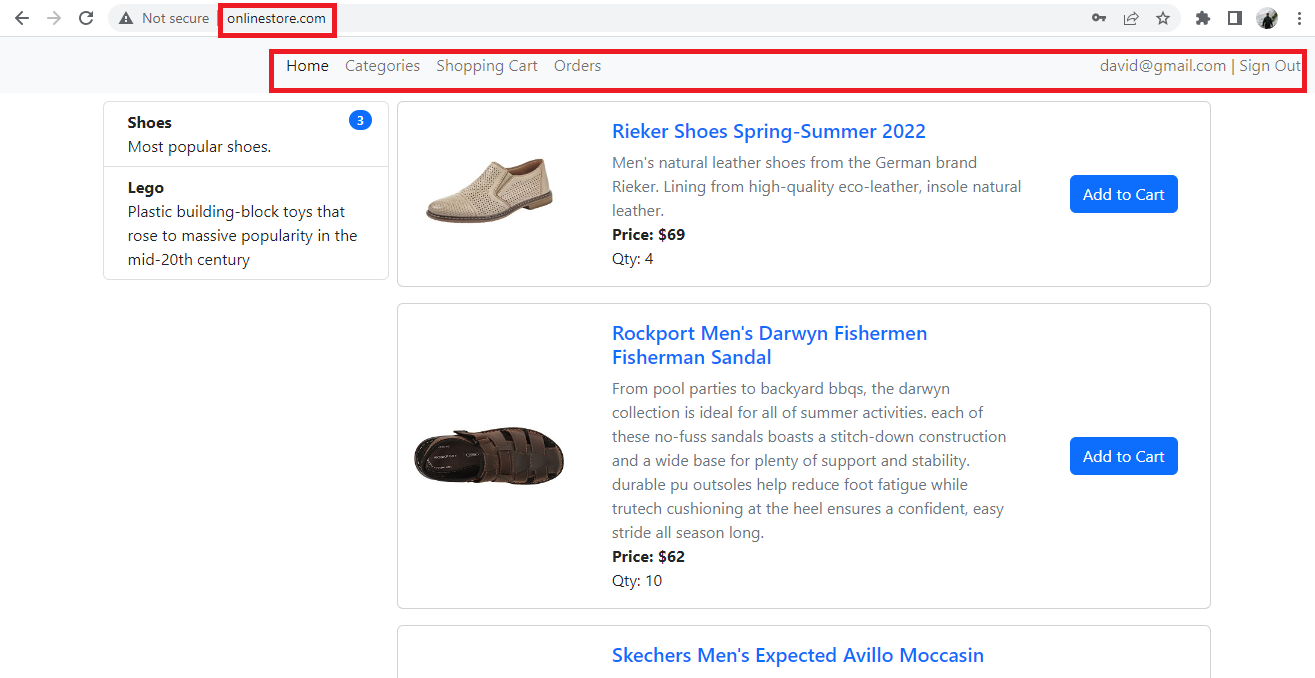Screen dimensions: 1315x678
Task: Bookmark this page with star icon
Action: (1163, 18)
